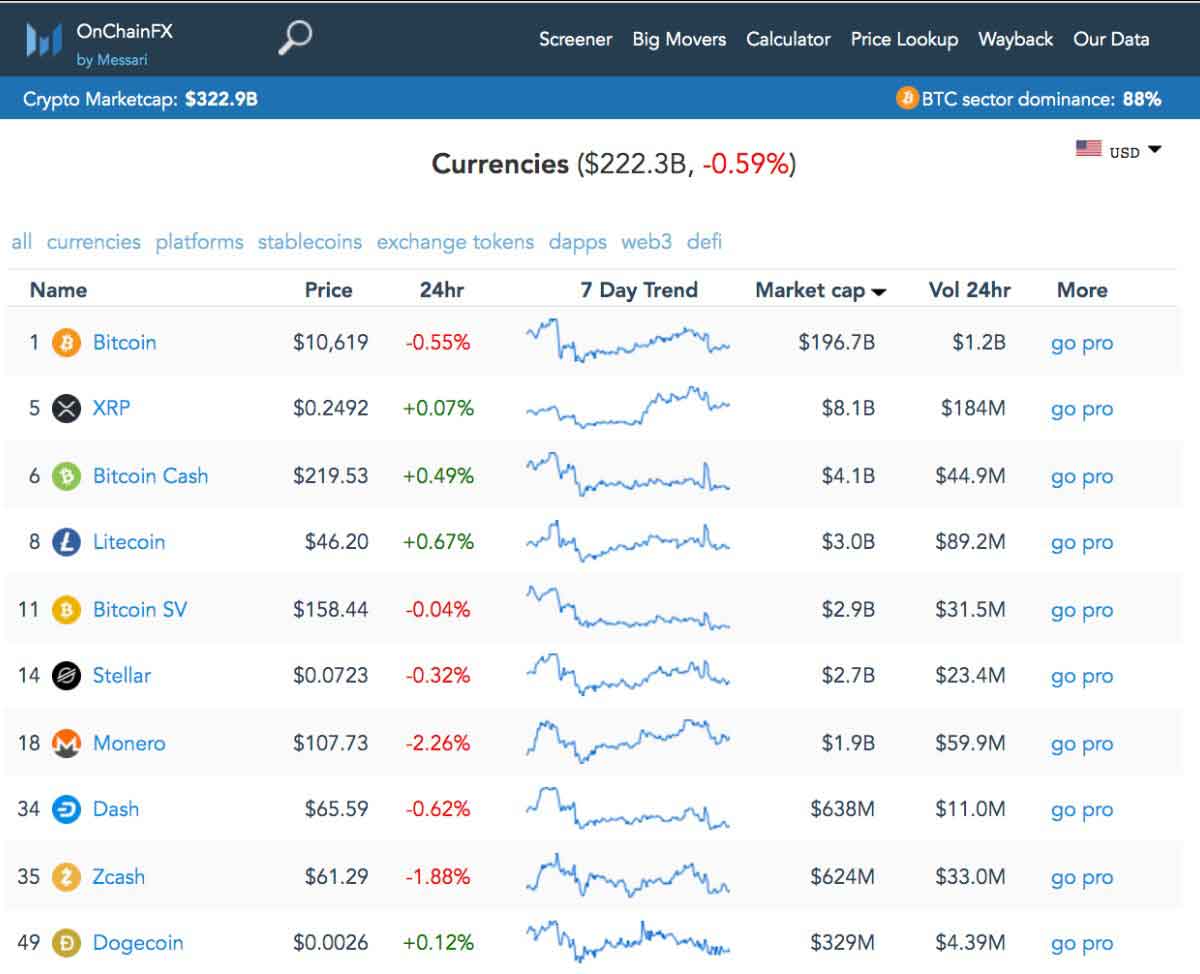Click 'go pro' in the Litecoin row
This screenshot has height=974, width=1200.
[x=1082, y=543]
